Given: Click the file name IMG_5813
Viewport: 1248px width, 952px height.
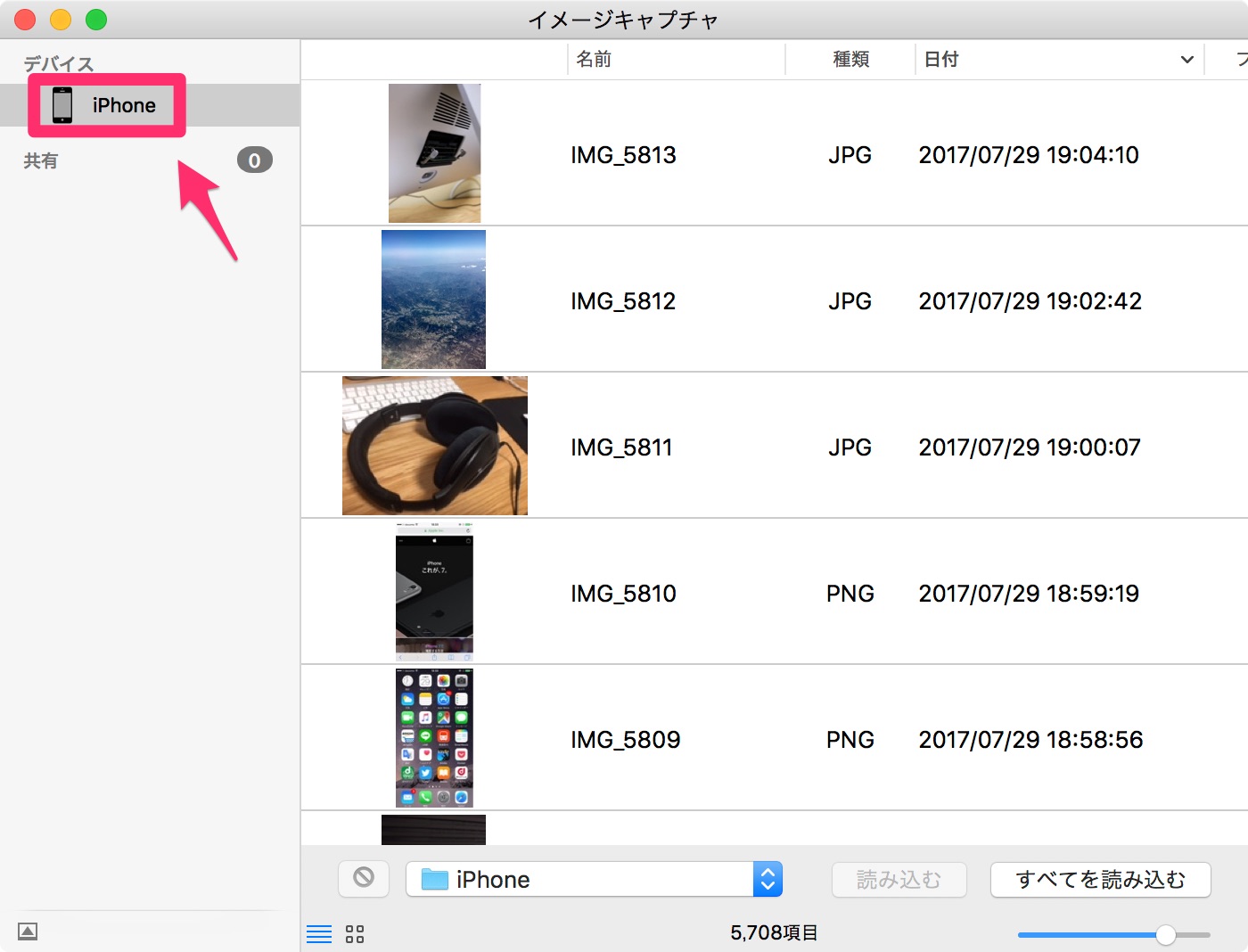Looking at the screenshot, I should 623,155.
